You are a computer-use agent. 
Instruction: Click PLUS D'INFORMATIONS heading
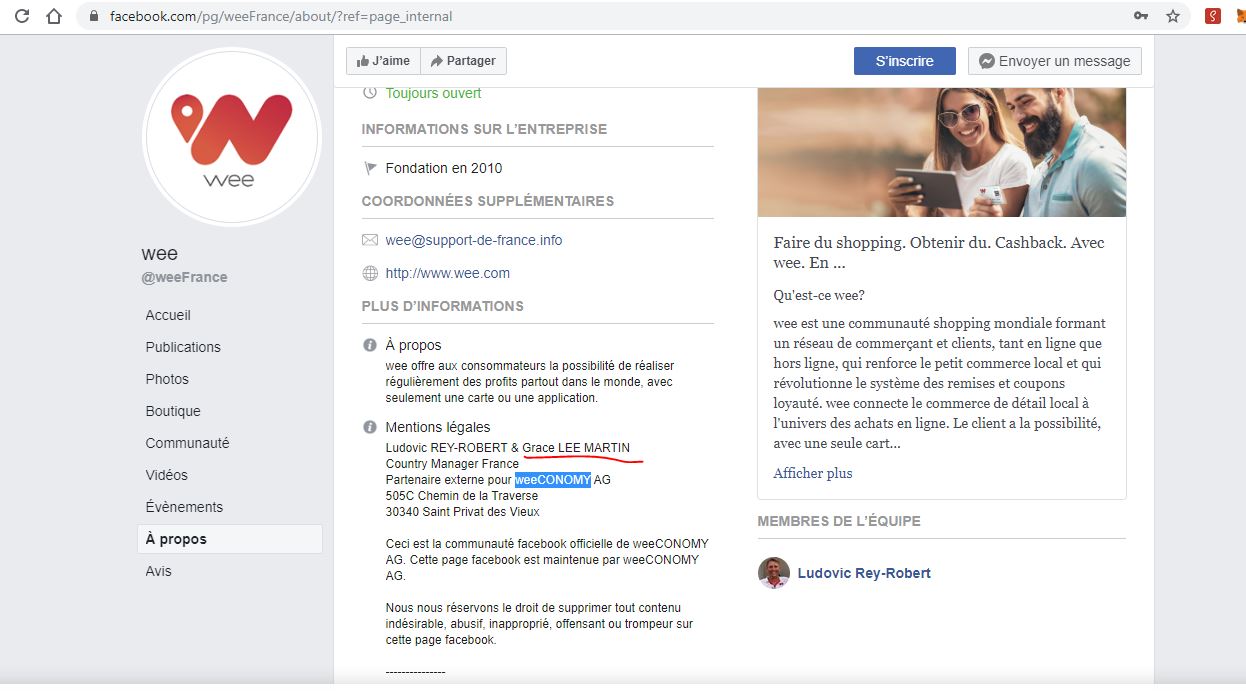[x=443, y=306]
